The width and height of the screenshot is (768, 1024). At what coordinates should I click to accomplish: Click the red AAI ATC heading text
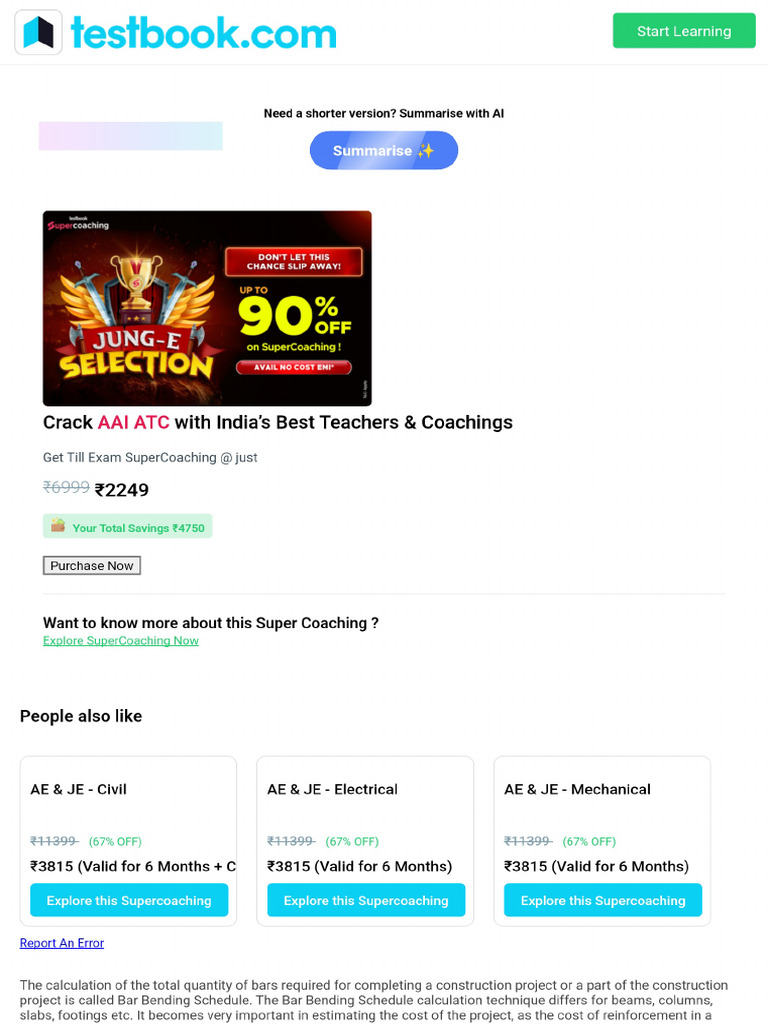pos(133,422)
